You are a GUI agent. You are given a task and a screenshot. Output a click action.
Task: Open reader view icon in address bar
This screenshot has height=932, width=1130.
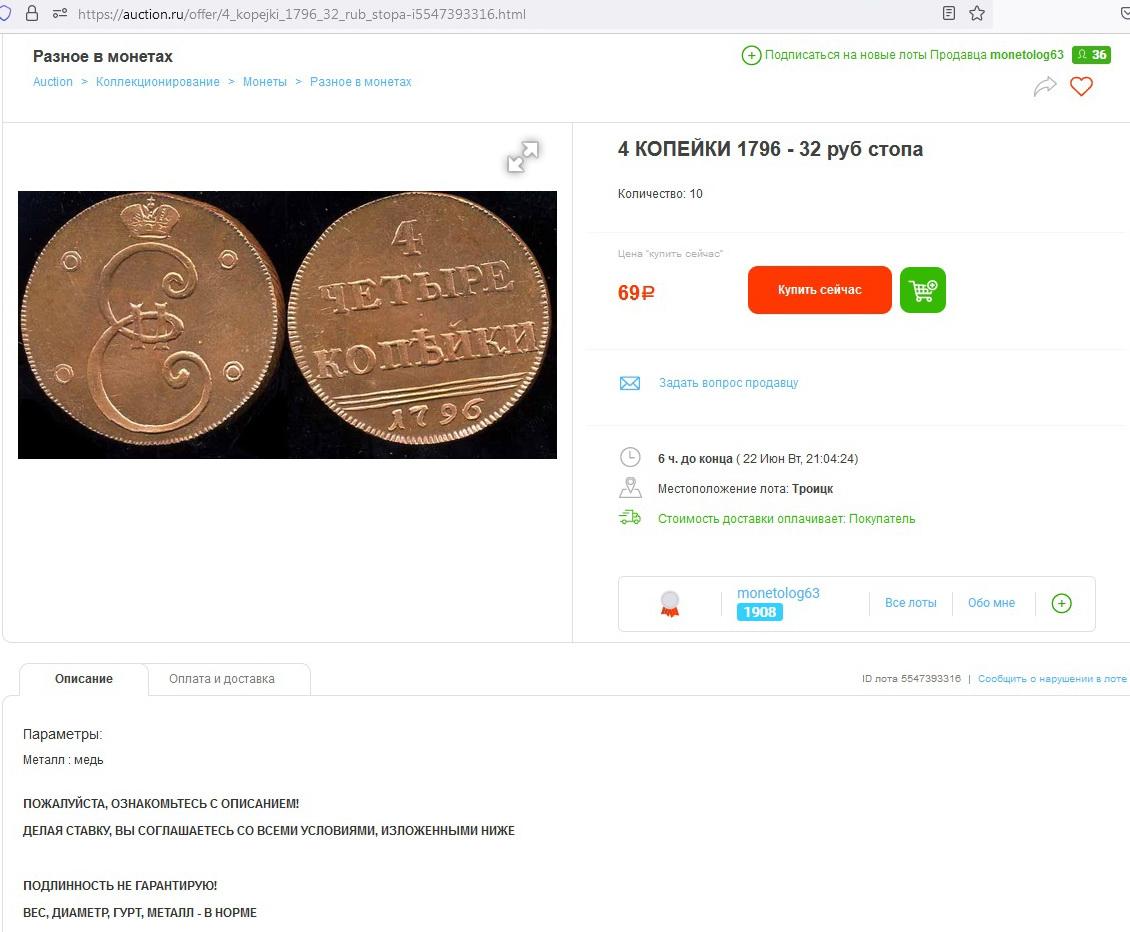coord(949,14)
